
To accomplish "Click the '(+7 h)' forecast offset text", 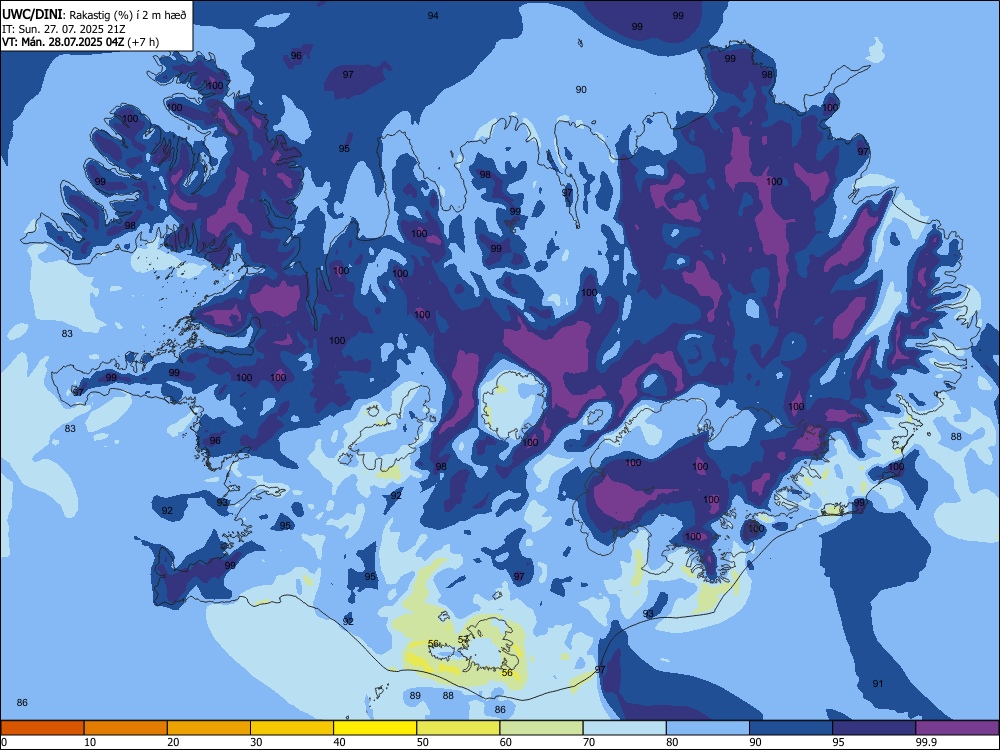I will click(143, 42).
